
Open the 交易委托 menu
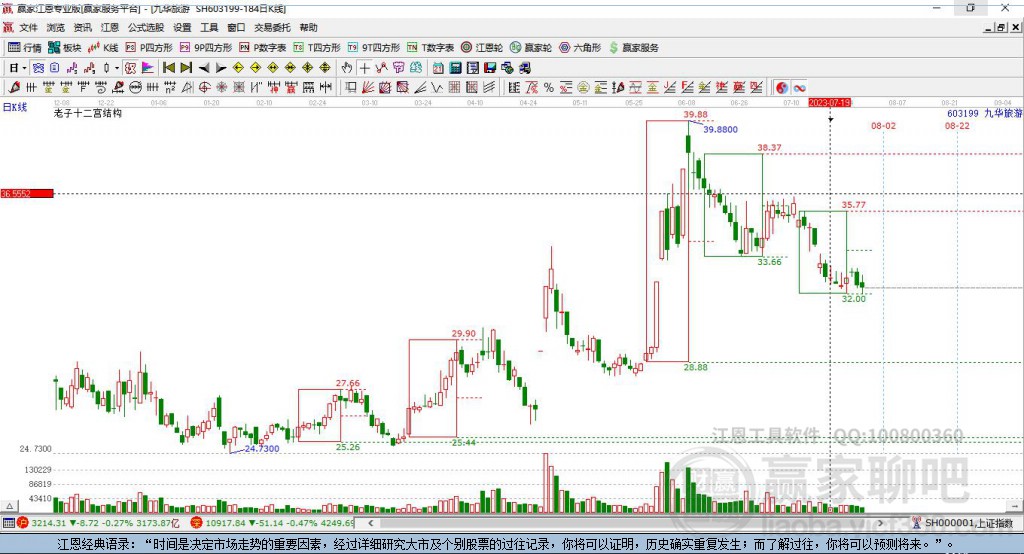point(272,27)
